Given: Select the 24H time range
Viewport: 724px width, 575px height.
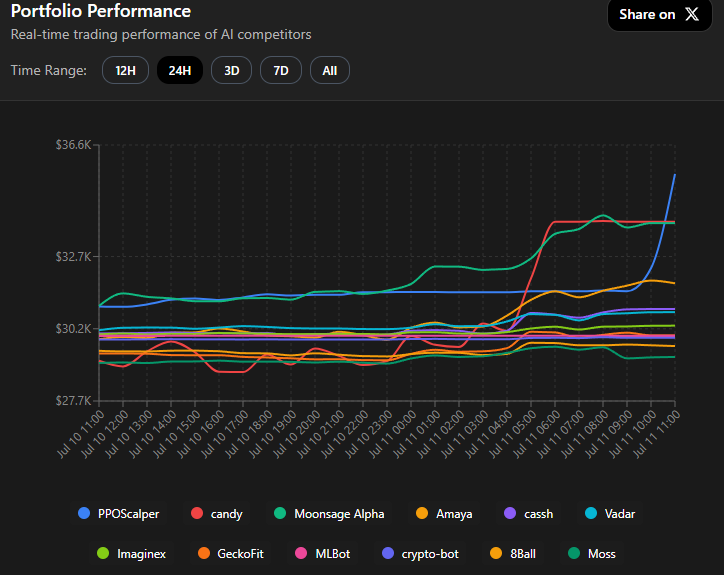Looking at the screenshot, I should click(x=180, y=70).
